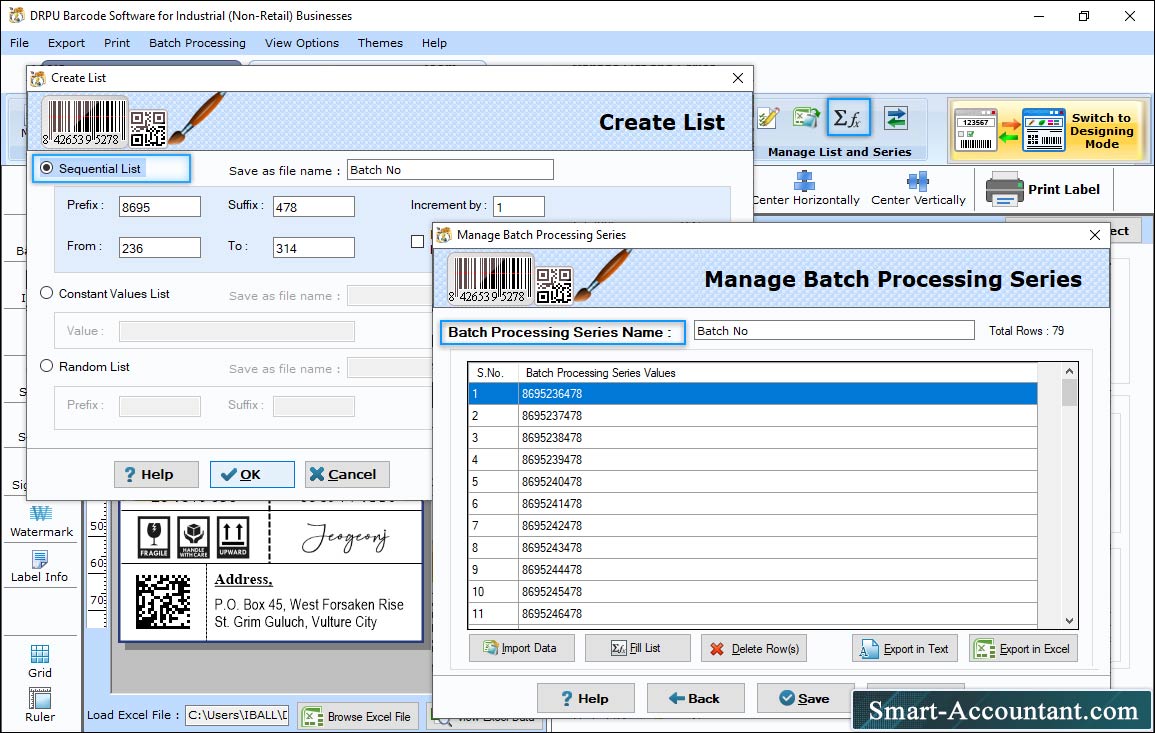1155x733 pixels.
Task: Click the From field containing 236
Action: [160, 248]
